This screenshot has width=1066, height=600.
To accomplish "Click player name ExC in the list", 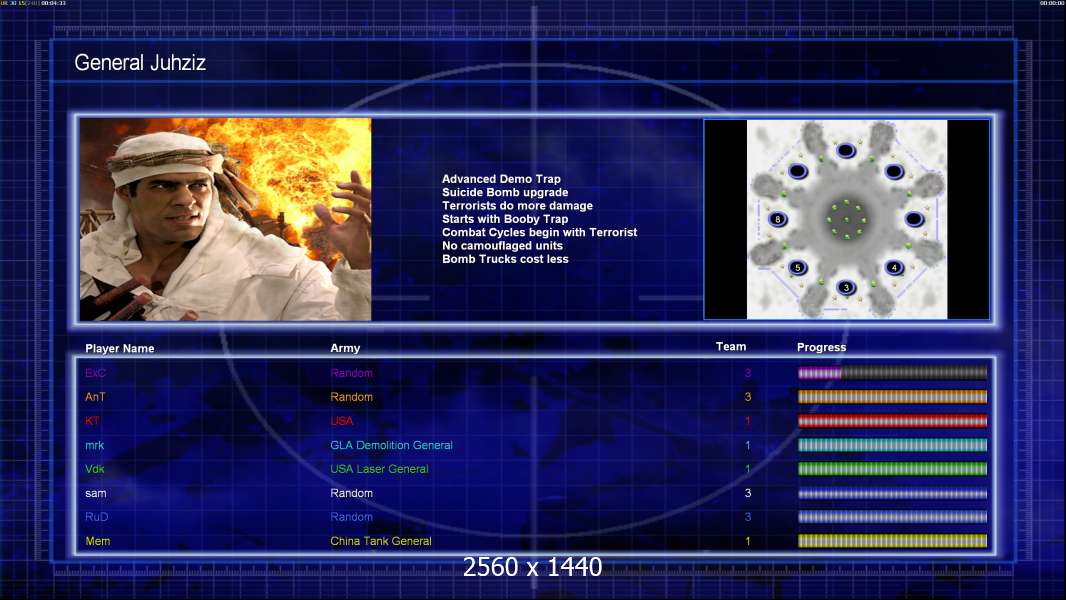I will pyautogui.click(x=95, y=373).
